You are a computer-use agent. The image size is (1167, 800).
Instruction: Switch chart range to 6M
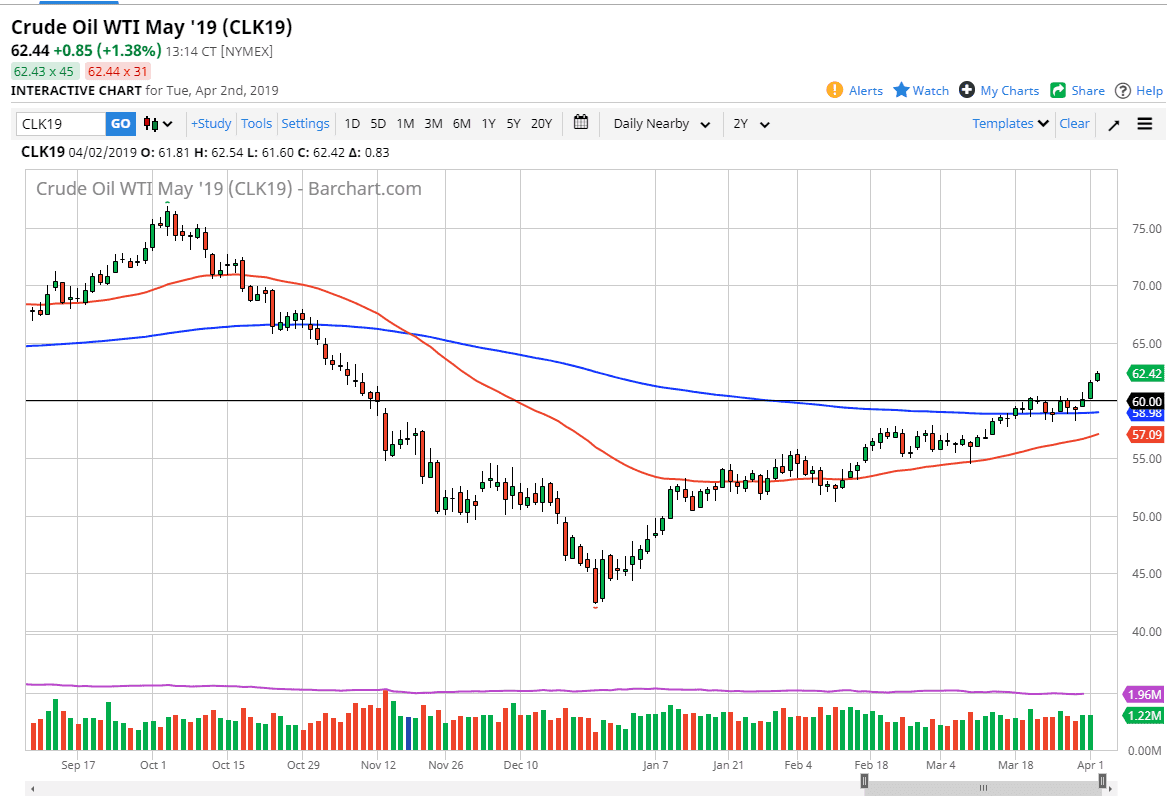point(460,123)
